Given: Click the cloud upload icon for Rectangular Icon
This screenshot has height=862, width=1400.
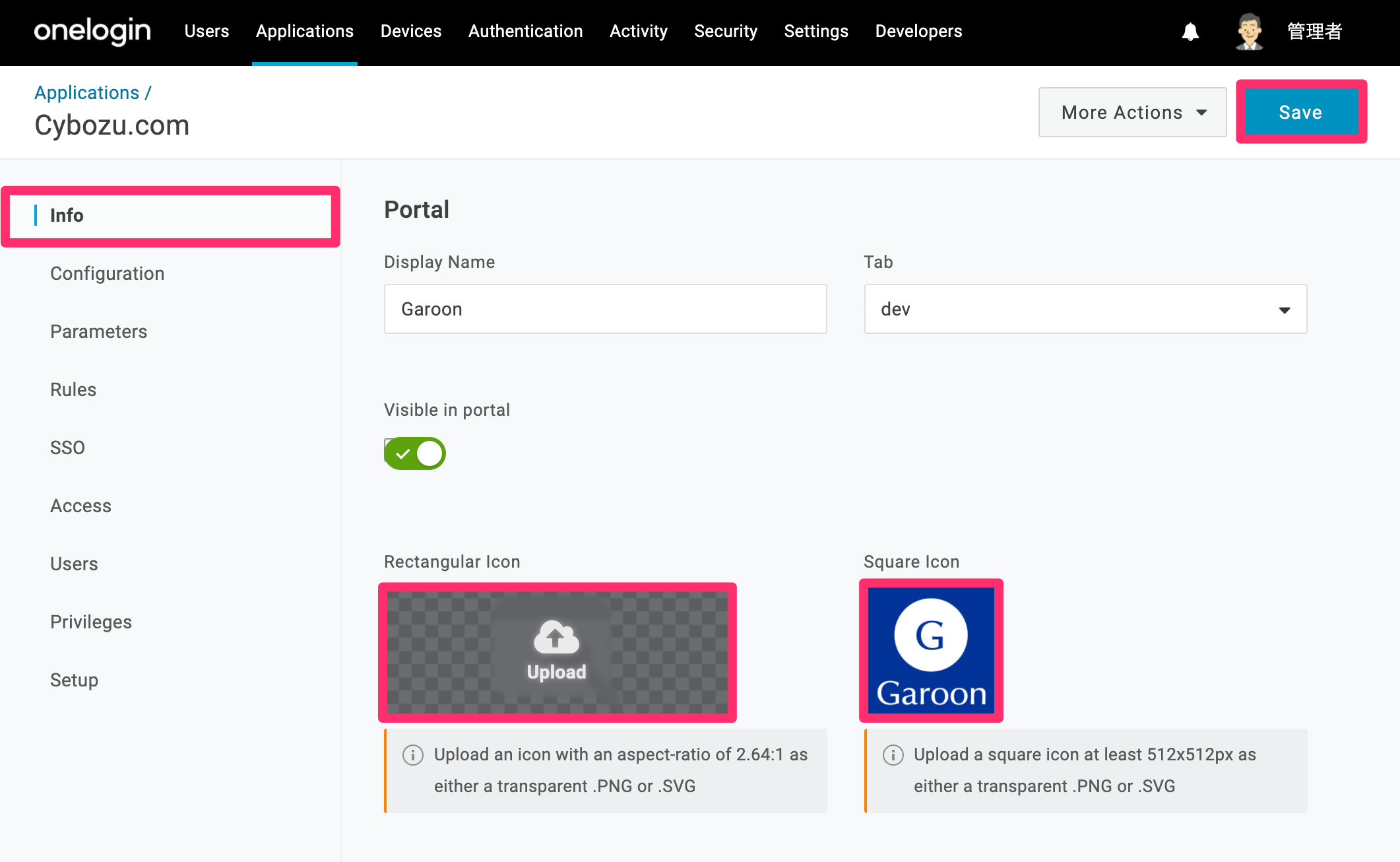Looking at the screenshot, I should (x=556, y=637).
